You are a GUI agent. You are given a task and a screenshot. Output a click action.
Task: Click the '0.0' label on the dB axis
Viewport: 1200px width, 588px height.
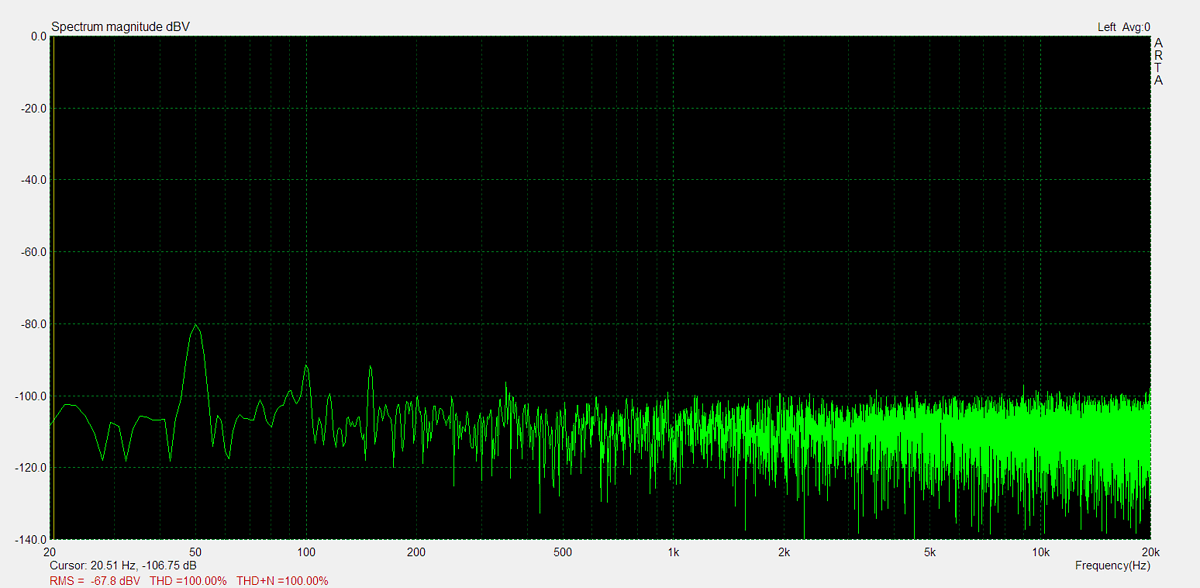pos(38,36)
